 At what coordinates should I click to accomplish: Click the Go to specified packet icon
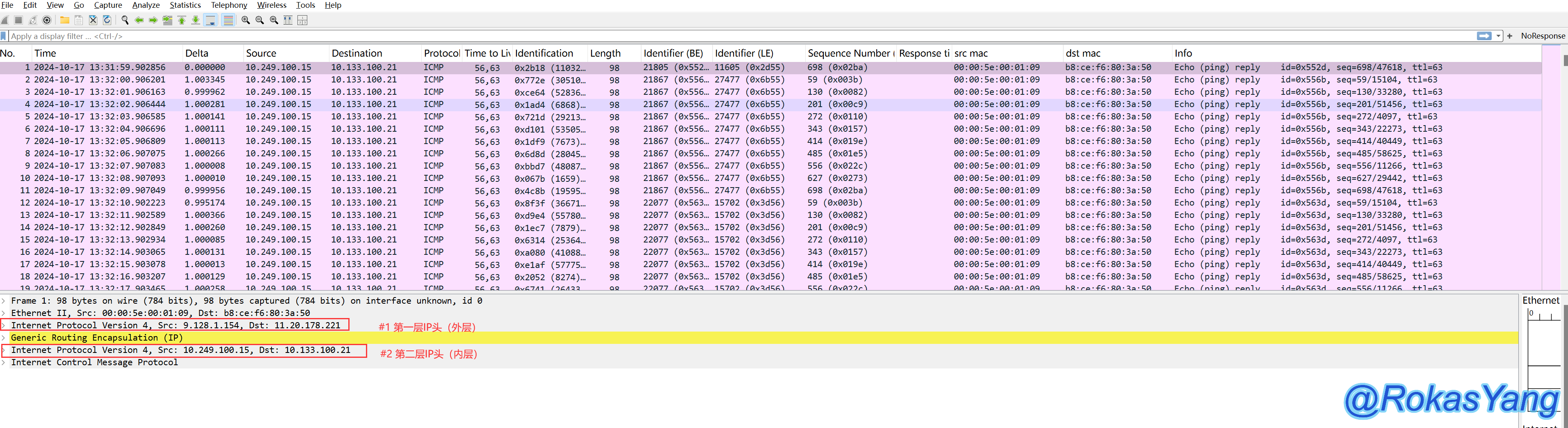[x=167, y=20]
